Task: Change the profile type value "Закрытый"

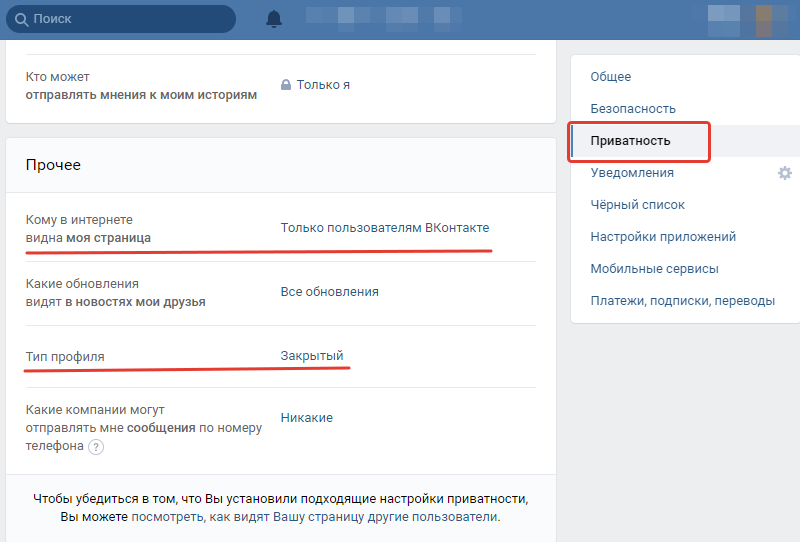Action: 312,356
